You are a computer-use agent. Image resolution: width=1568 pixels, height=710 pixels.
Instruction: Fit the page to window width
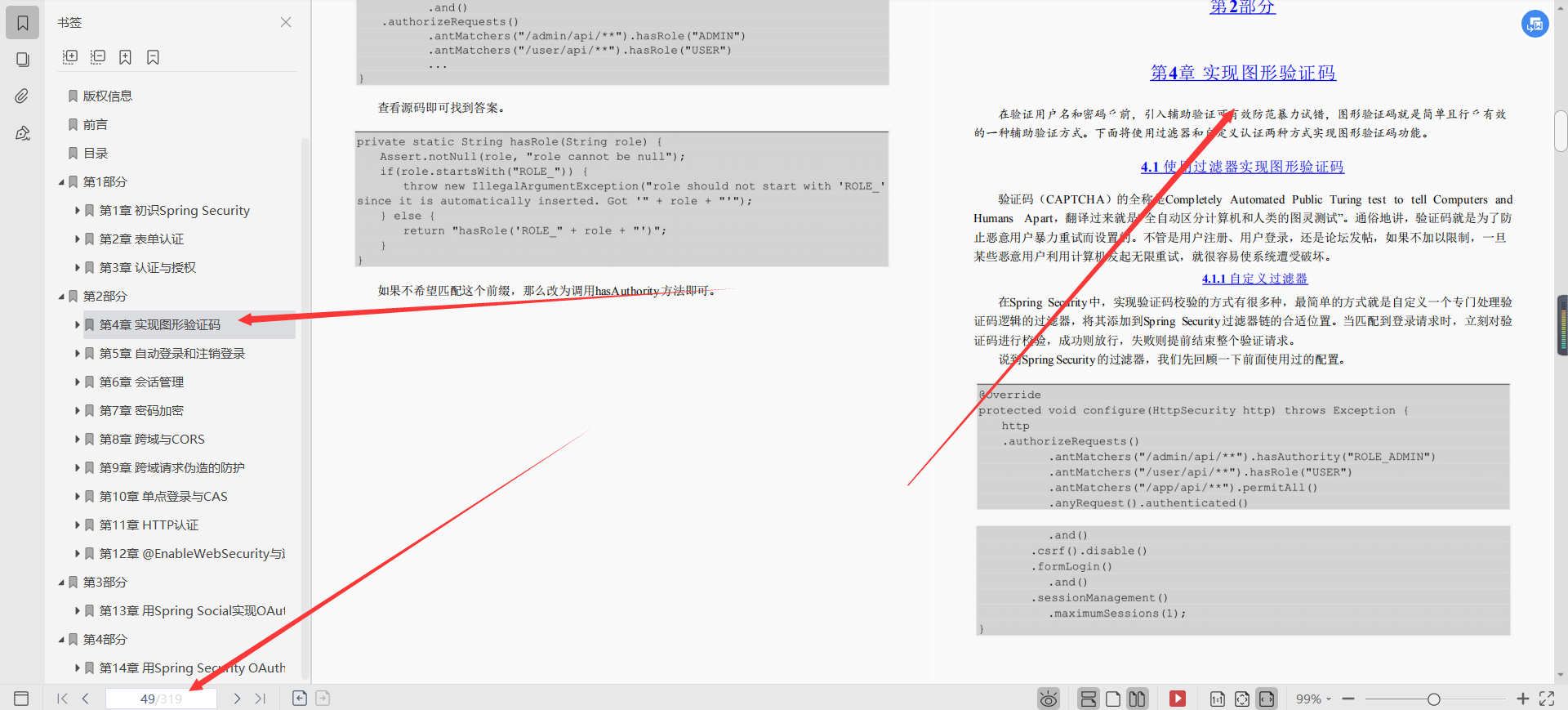(1267, 699)
